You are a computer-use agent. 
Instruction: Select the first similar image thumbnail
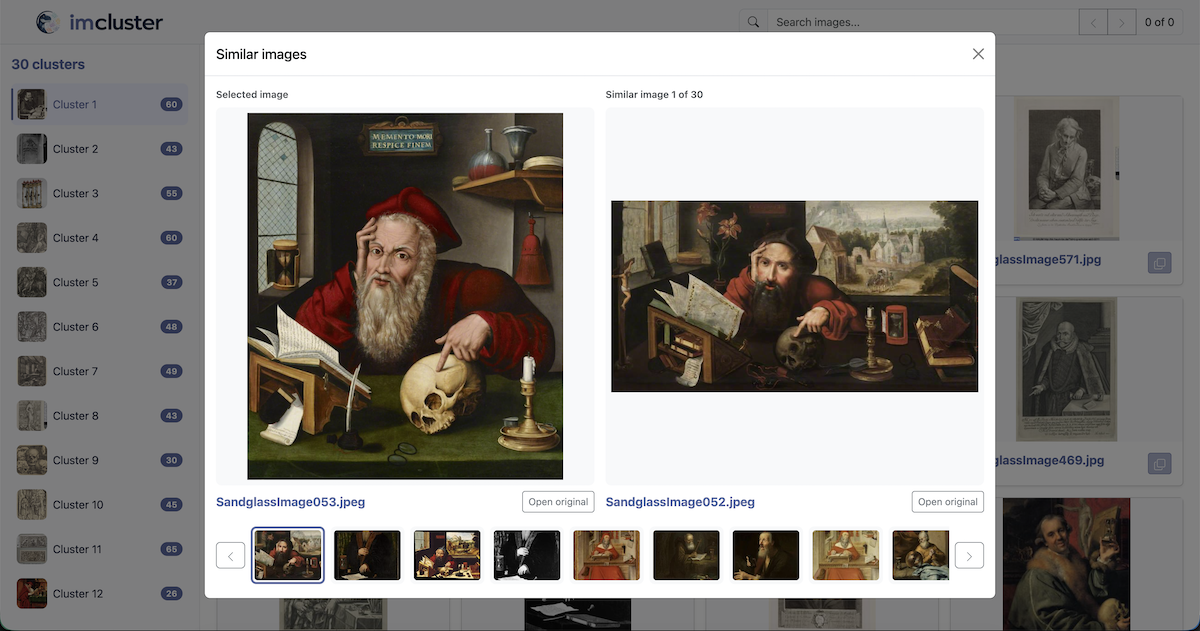click(x=288, y=555)
